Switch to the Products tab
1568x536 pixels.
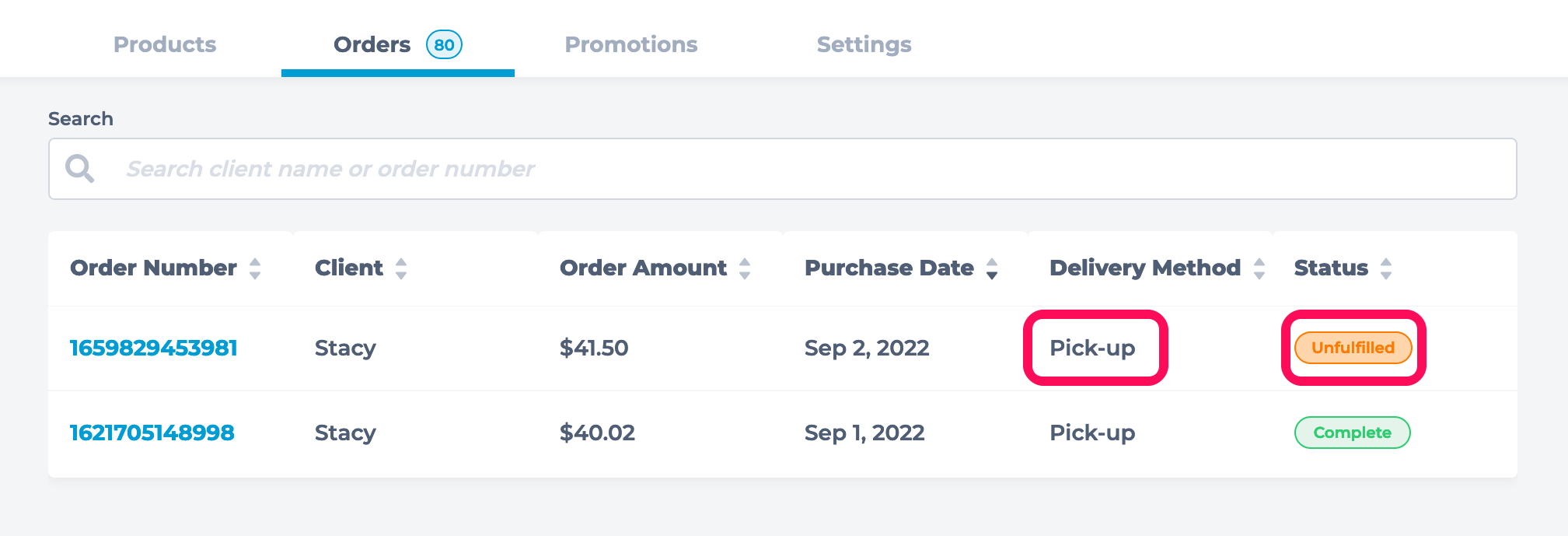(x=165, y=44)
